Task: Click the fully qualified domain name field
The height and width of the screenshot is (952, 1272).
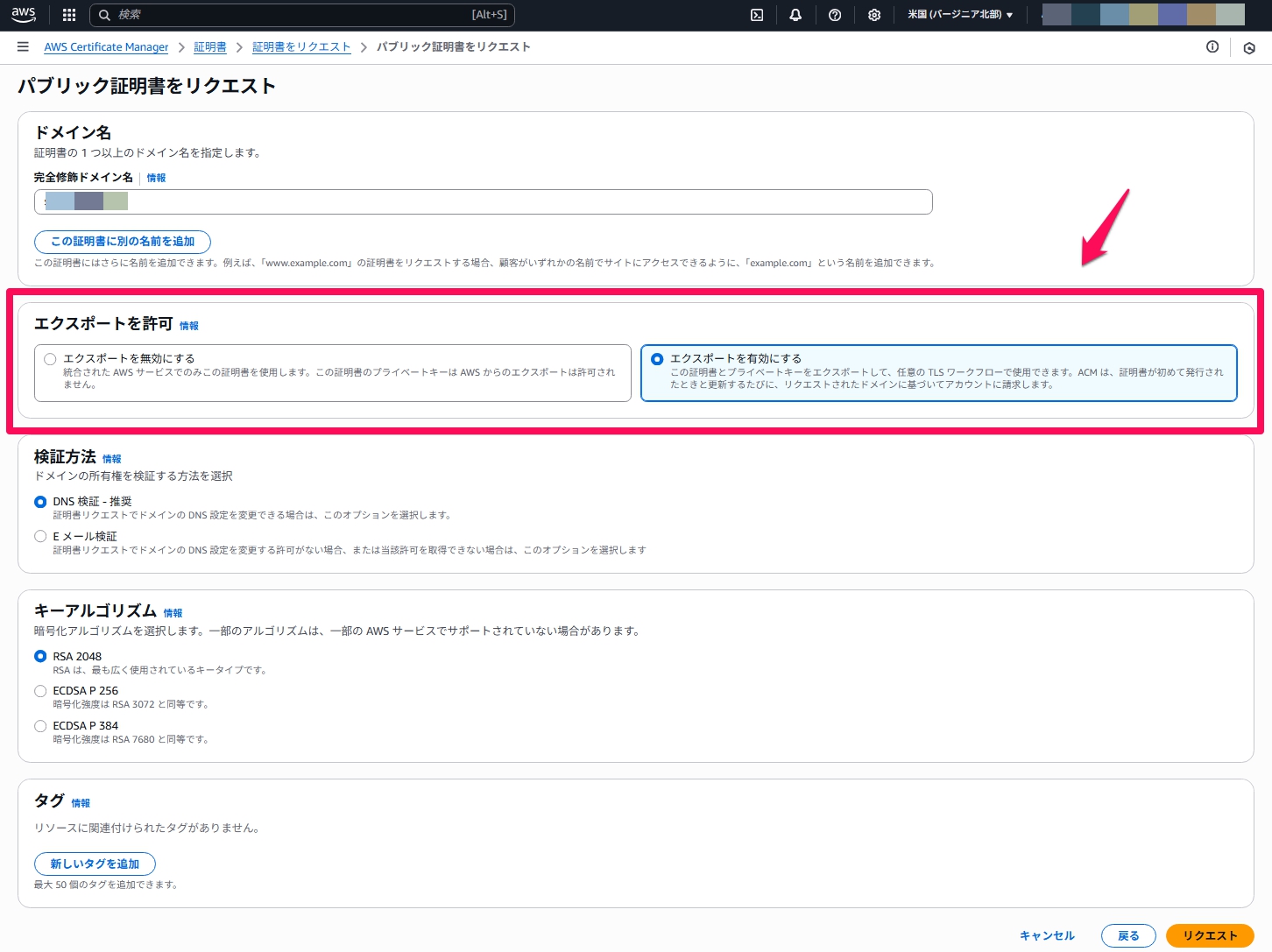Action: click(x=484, y=201)
